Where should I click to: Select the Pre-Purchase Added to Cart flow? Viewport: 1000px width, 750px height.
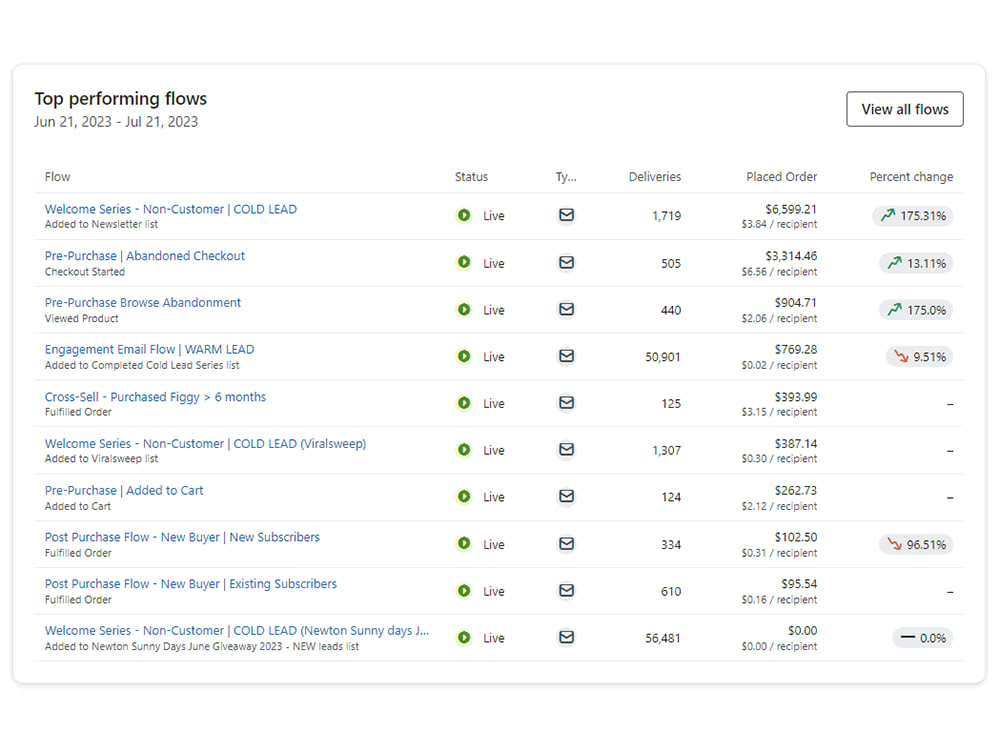[124, 490]
